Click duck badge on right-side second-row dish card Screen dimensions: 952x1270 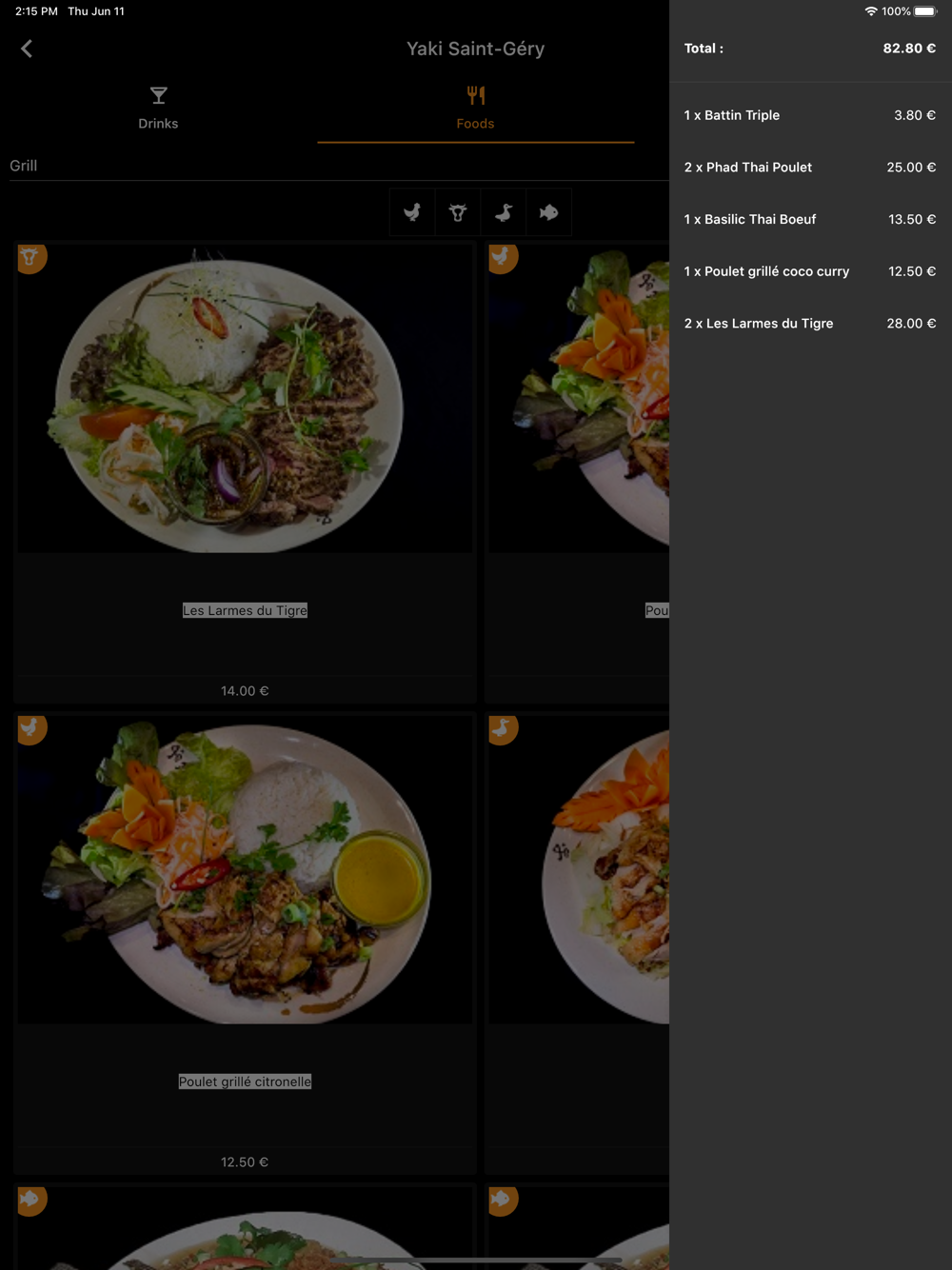[503, 728]
